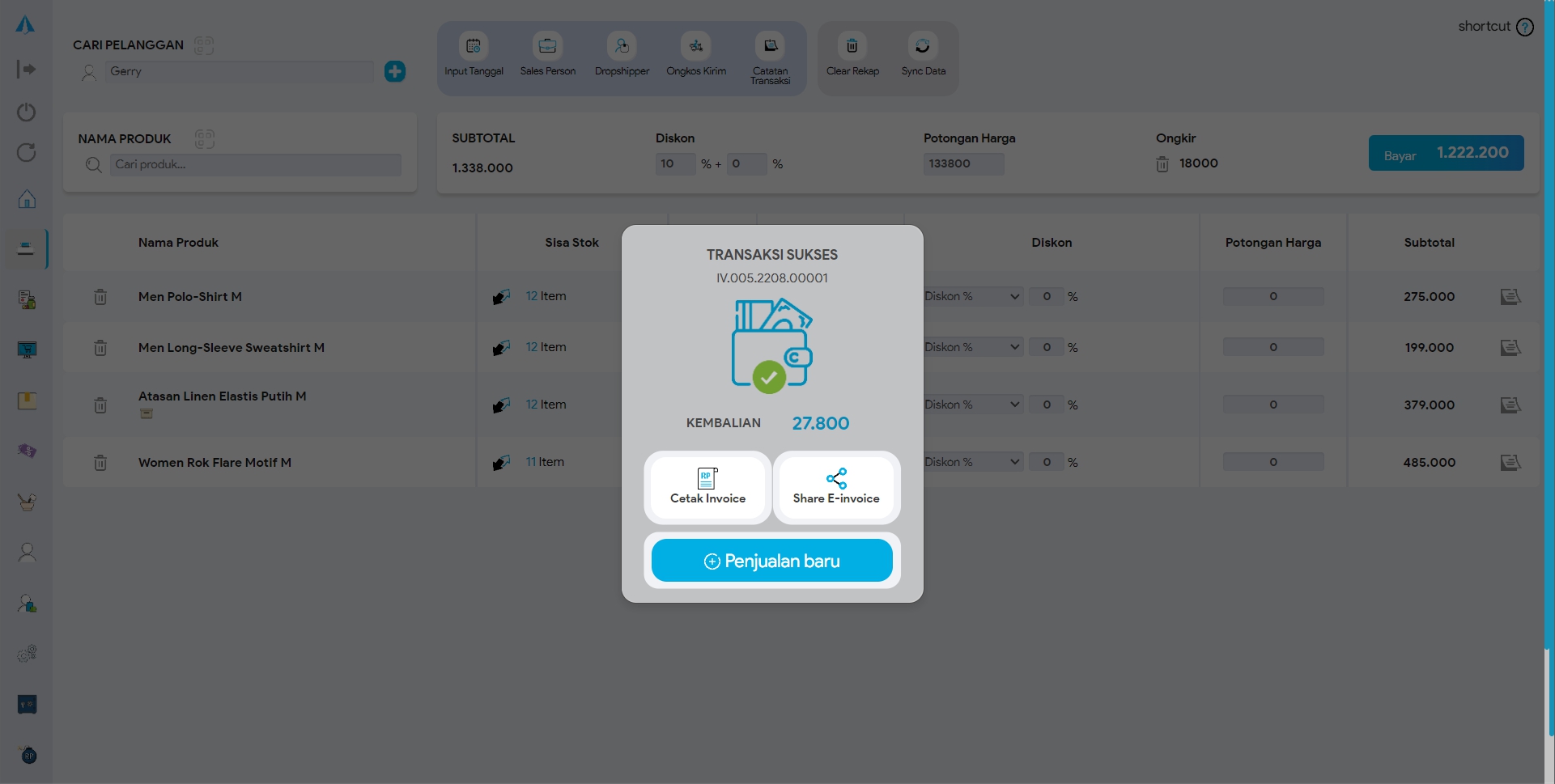Open Catatan Transaksi notes
The image size is (1555, 784).
(x=770, y=48)
